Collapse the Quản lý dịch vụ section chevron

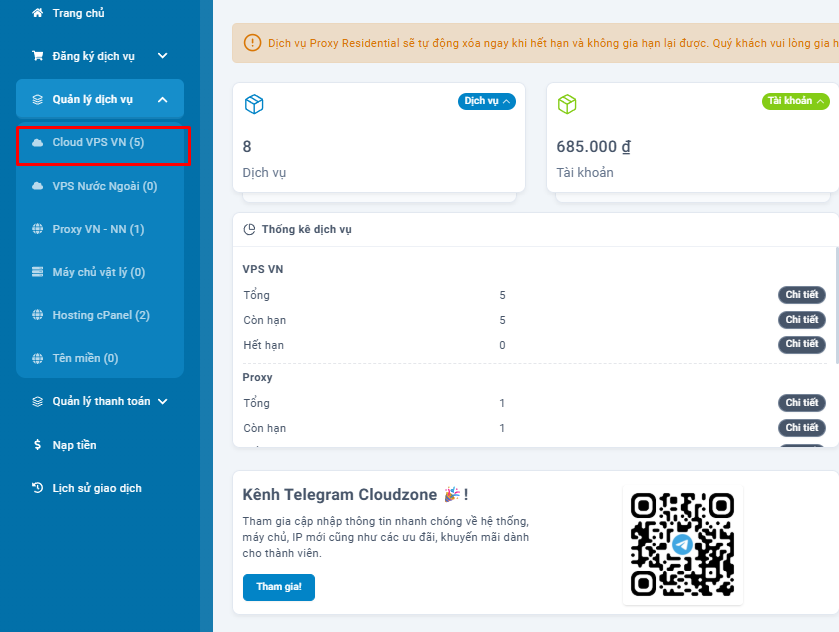[163, 99]
